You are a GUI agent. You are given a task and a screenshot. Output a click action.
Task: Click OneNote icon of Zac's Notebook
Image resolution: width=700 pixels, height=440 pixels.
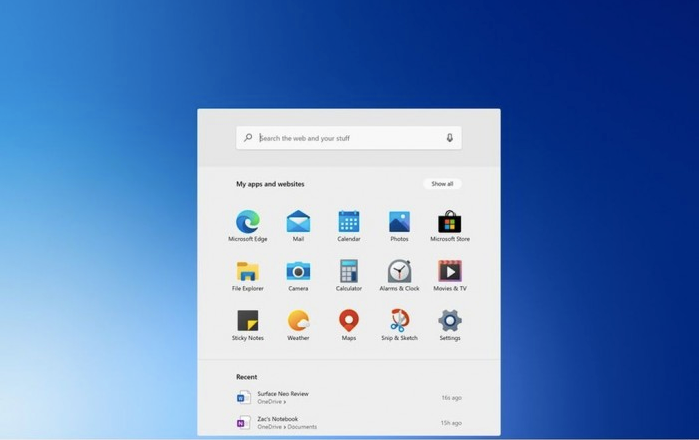243,423
